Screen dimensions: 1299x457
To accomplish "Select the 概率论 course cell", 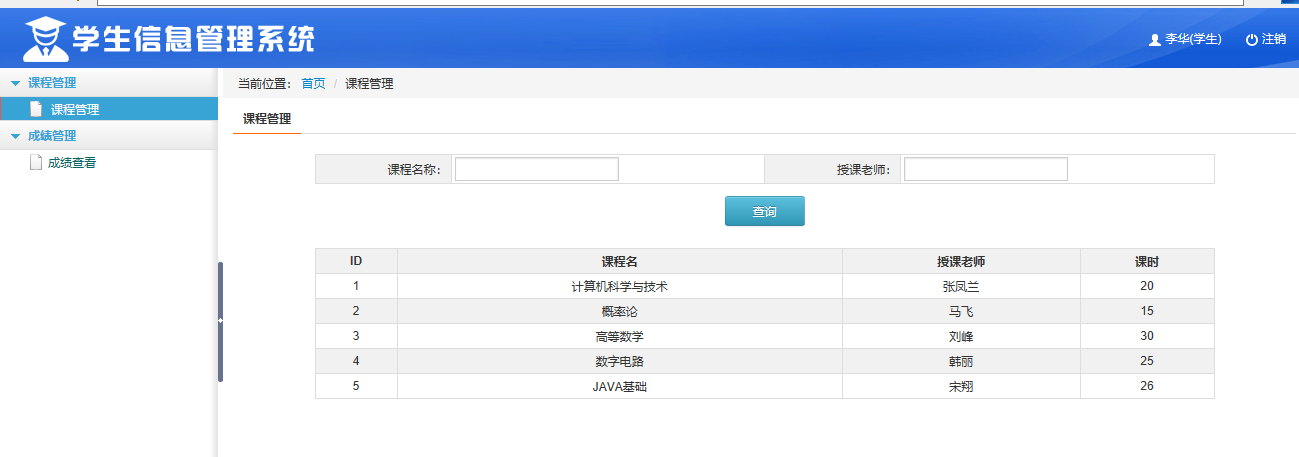I will tap(620, 311).
